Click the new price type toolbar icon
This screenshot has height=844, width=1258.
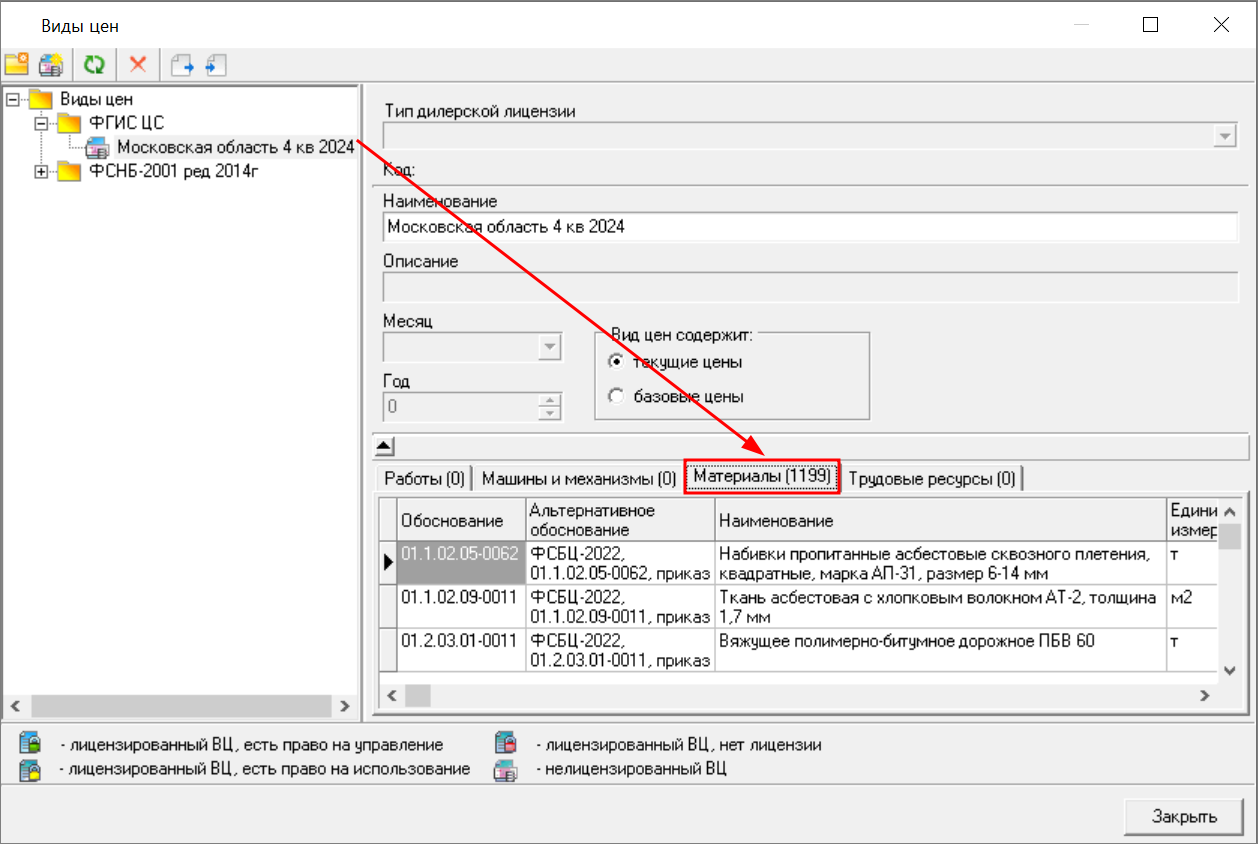51,65
